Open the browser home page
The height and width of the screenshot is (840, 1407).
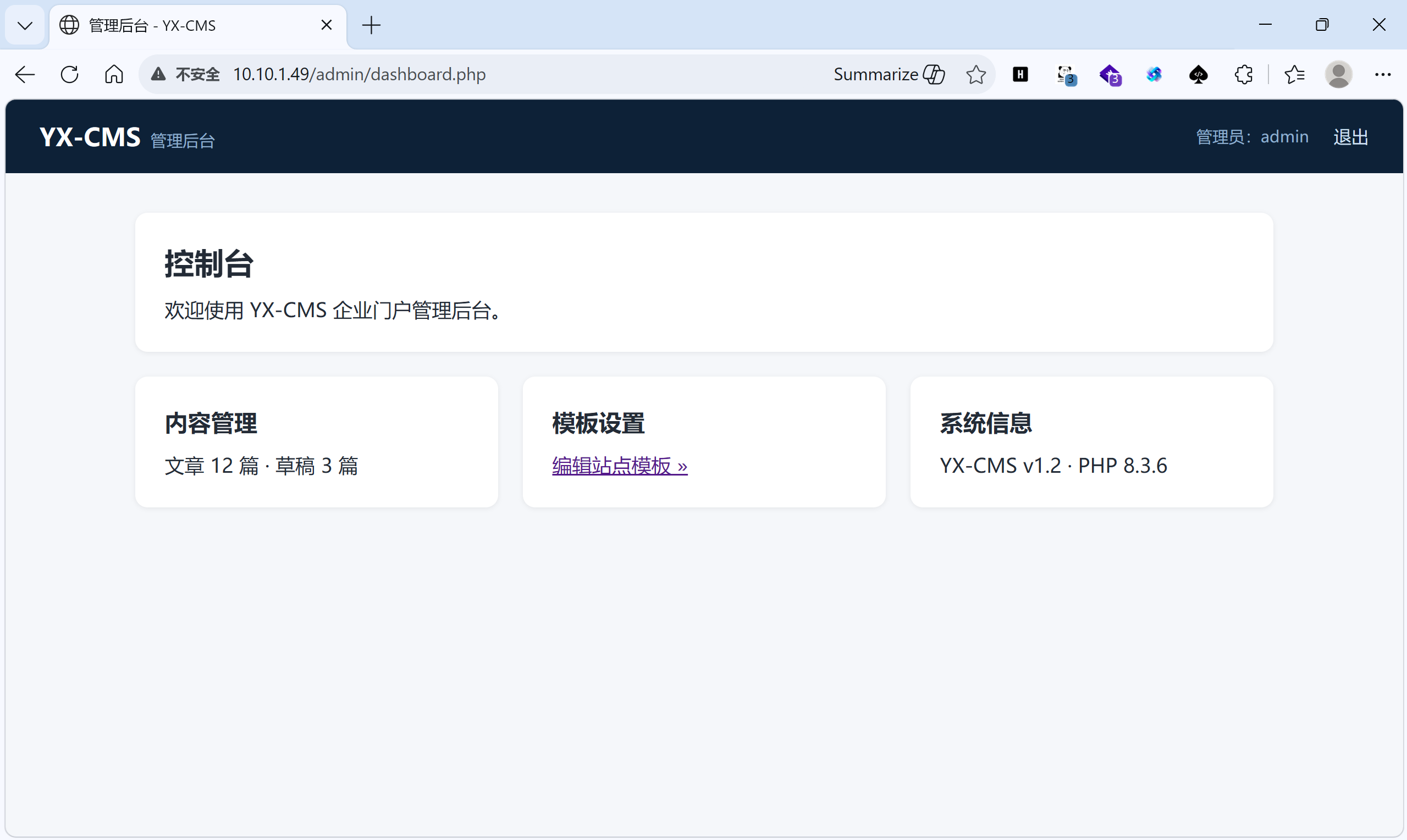[114, 74]
